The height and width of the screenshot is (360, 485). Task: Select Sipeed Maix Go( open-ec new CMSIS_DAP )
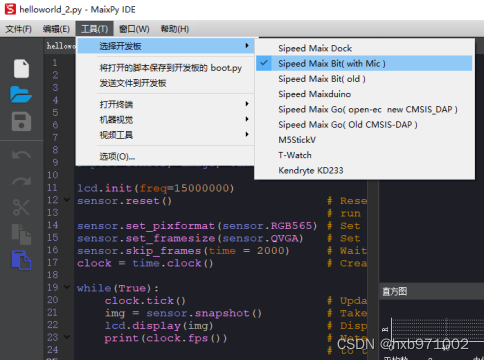tap(364, 109)
